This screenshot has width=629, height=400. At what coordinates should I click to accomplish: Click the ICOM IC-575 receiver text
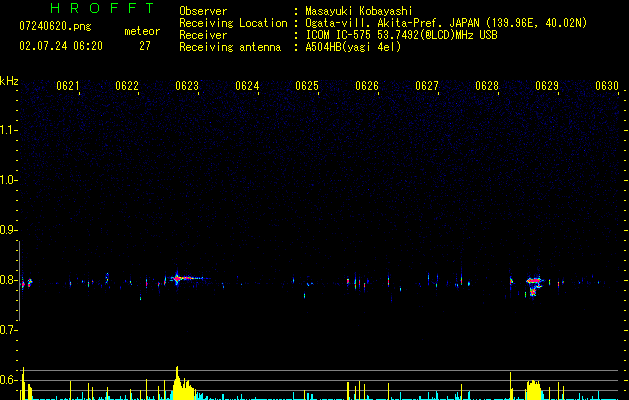[401, 35]
